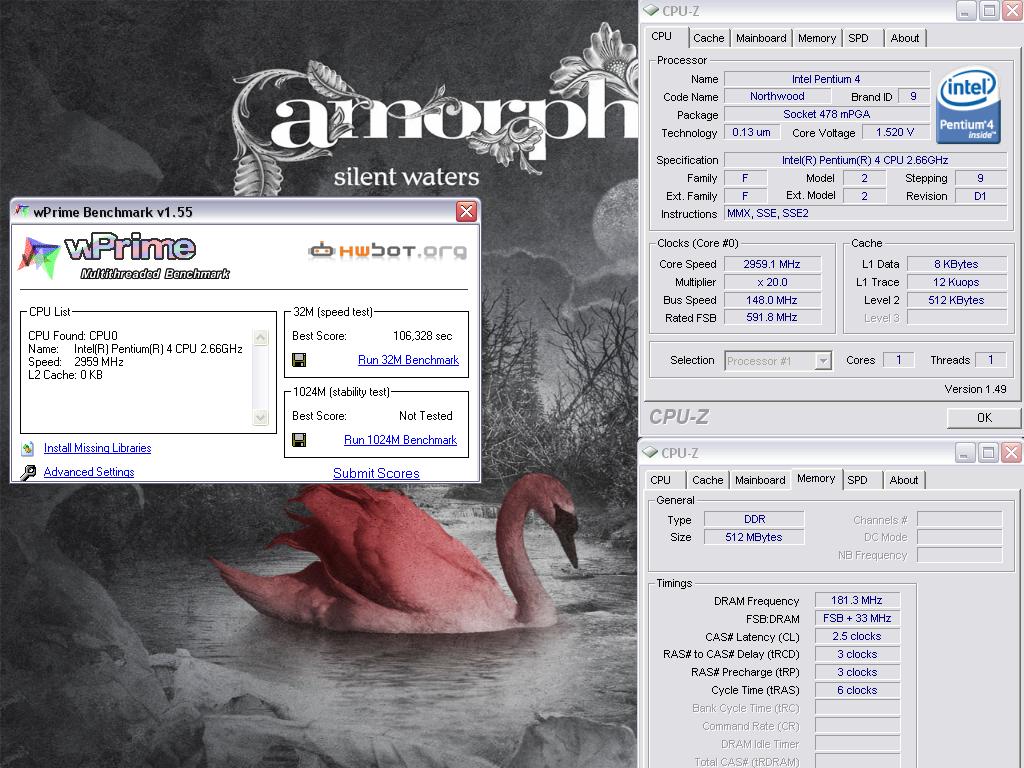Click the Intel Pentium 4 inside badge
Image resolution: width=1024 pixels, height=768 pixels.
point(967,106)
